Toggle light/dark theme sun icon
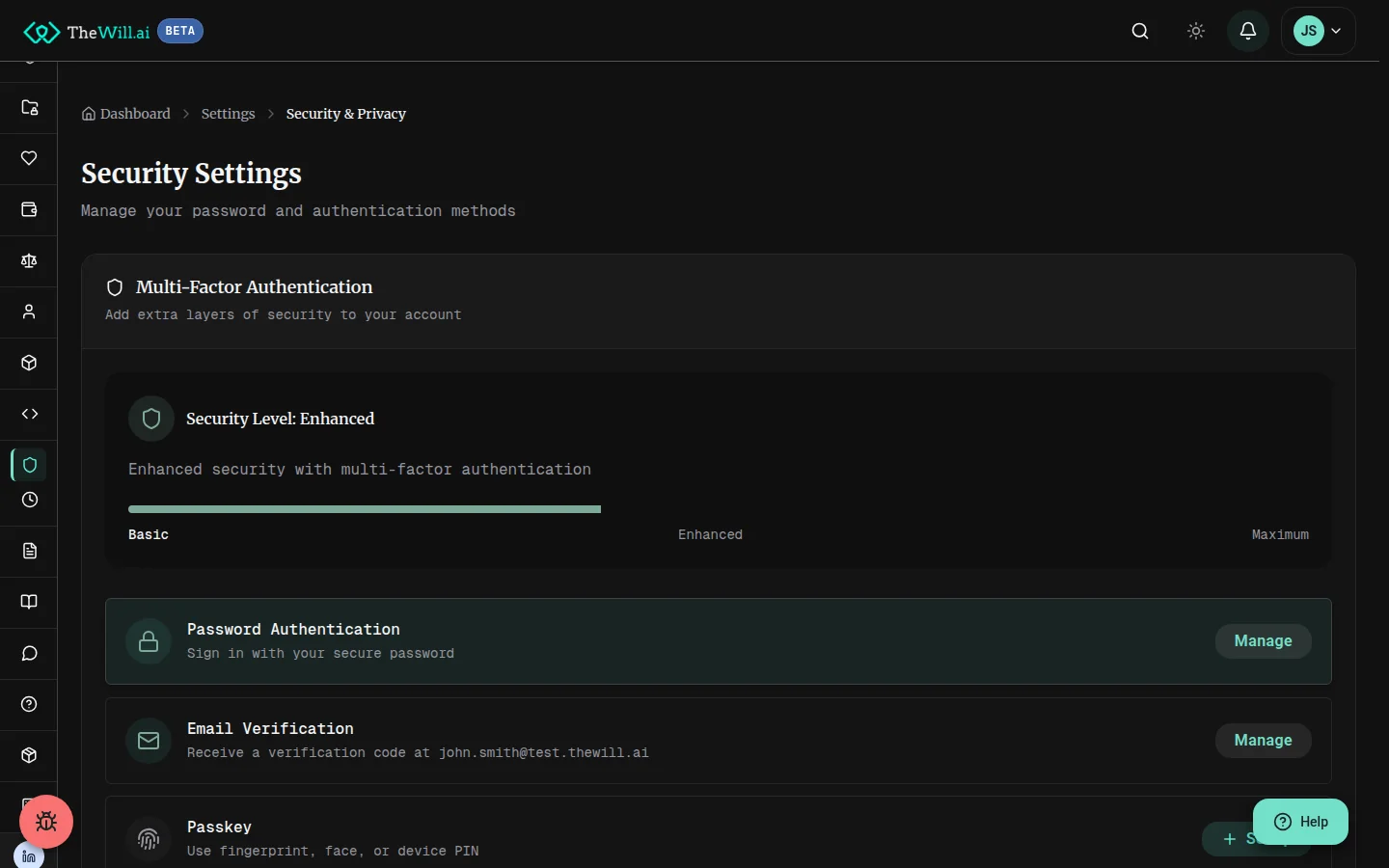This screenshot has height=868, width=1389. (x=1196, y=31)
